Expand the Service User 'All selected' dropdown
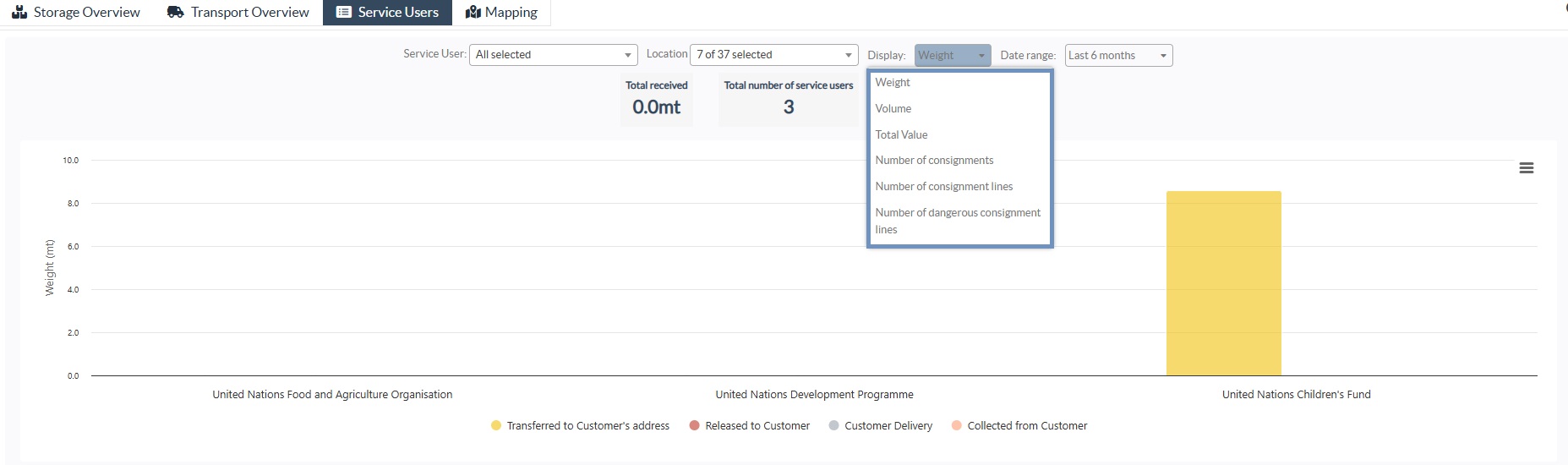This screenshot has width=1568, height=465. point(554,55)
